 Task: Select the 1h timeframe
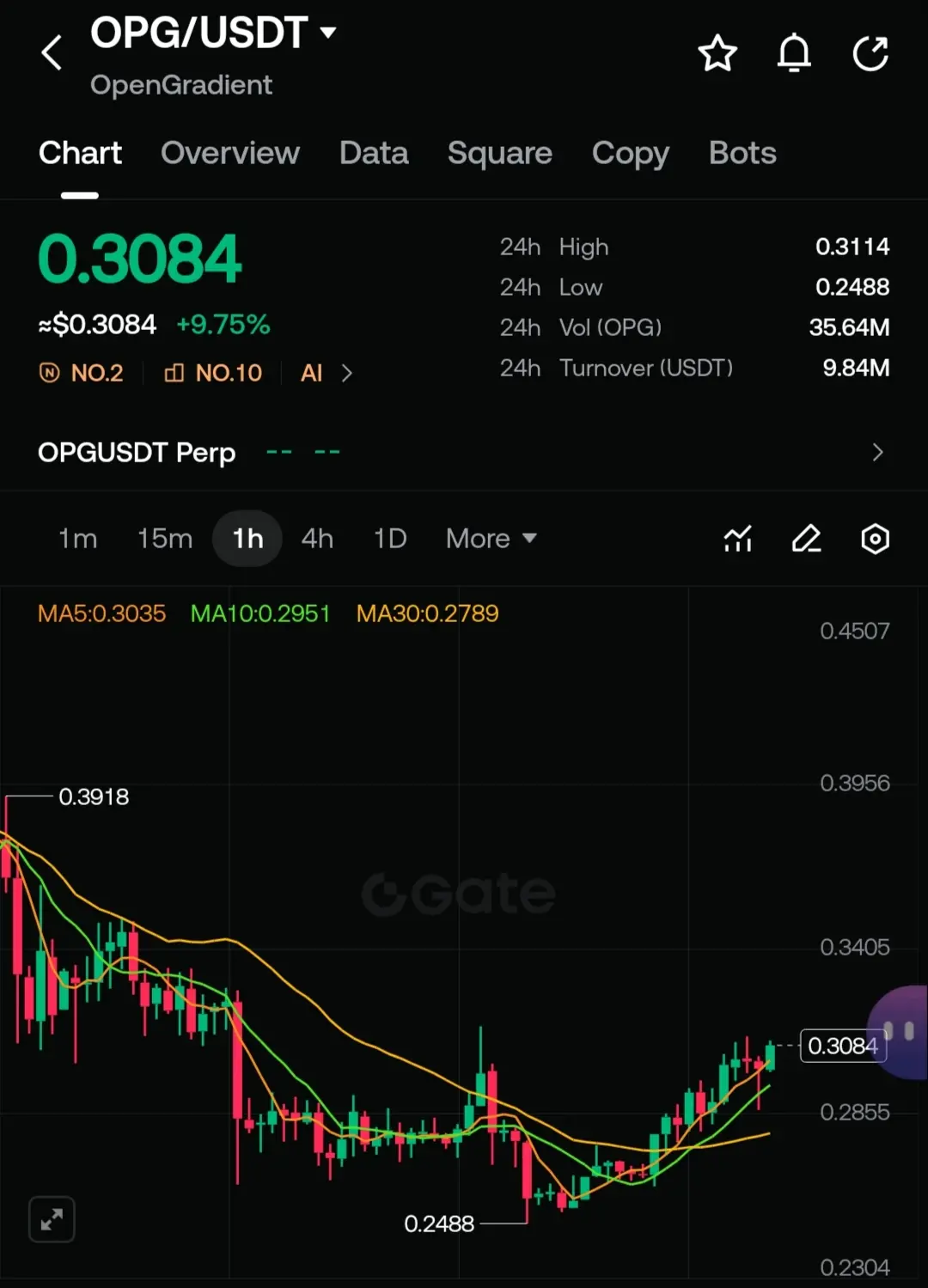point(247,539)
